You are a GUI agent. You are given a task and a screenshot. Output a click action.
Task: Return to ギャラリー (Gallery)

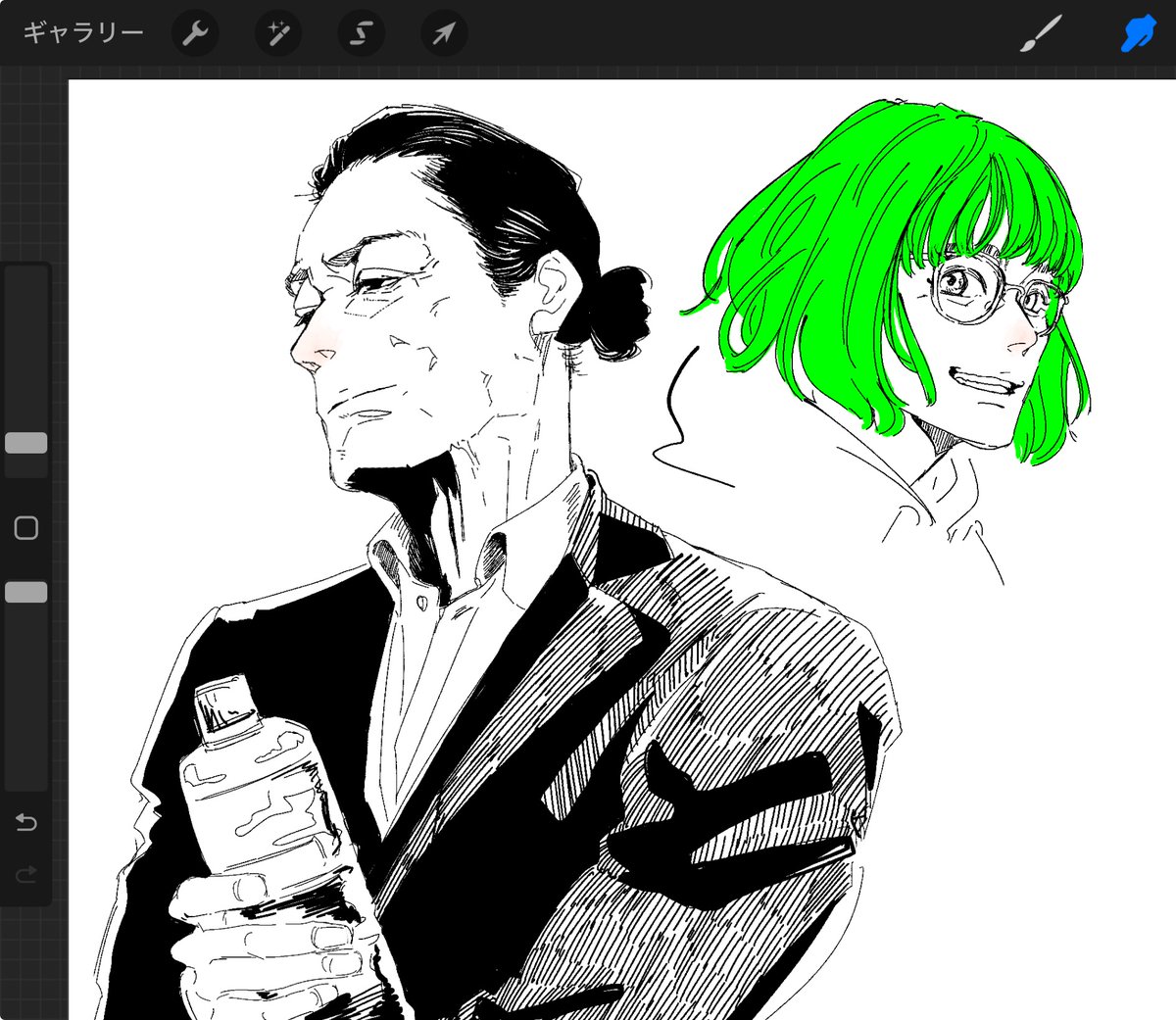click(x=83, y=33)
